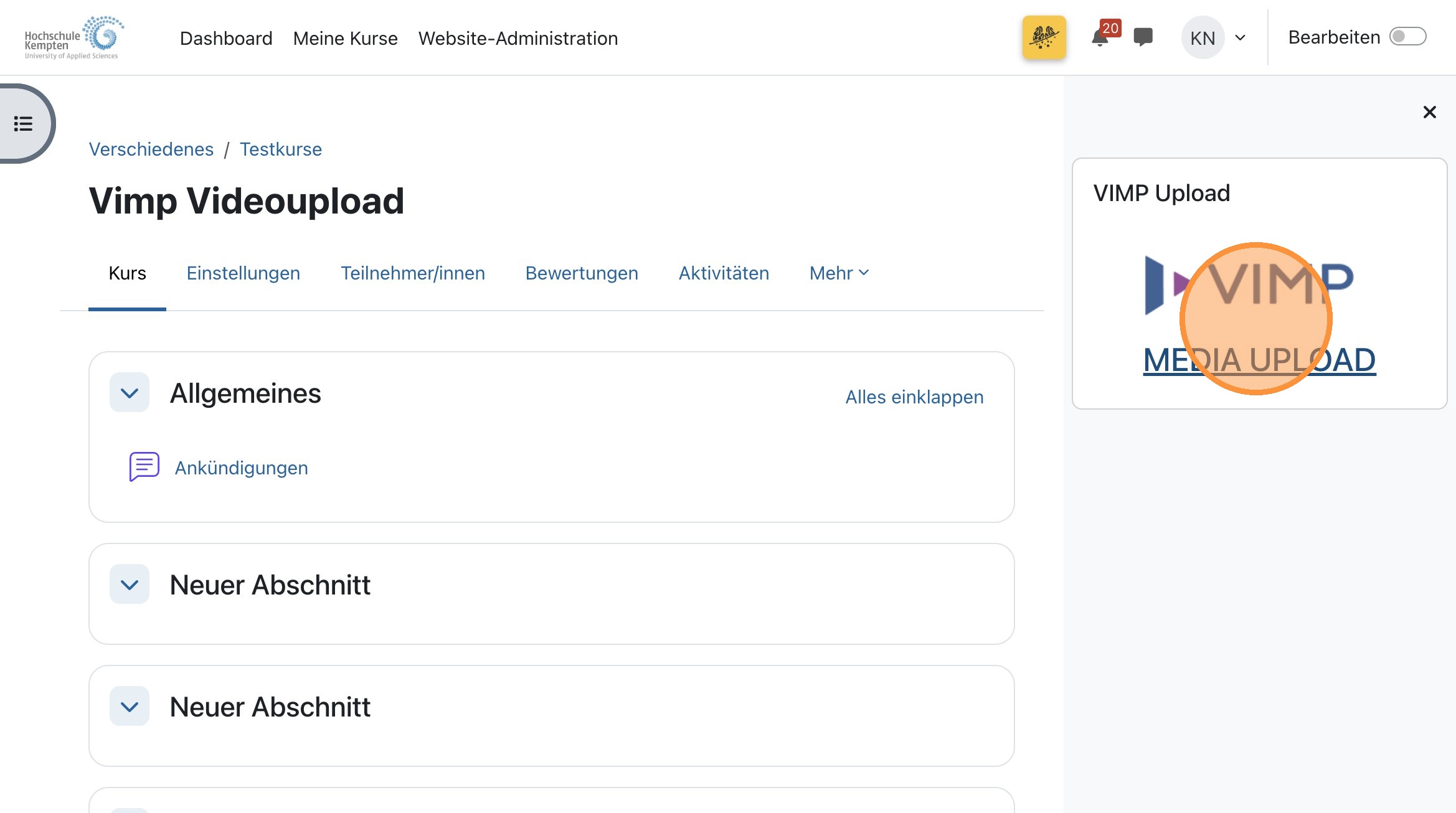Open the messaging chat bubble icon
This screenshot has height=813, width=1456.
[x=1143, y=37]
